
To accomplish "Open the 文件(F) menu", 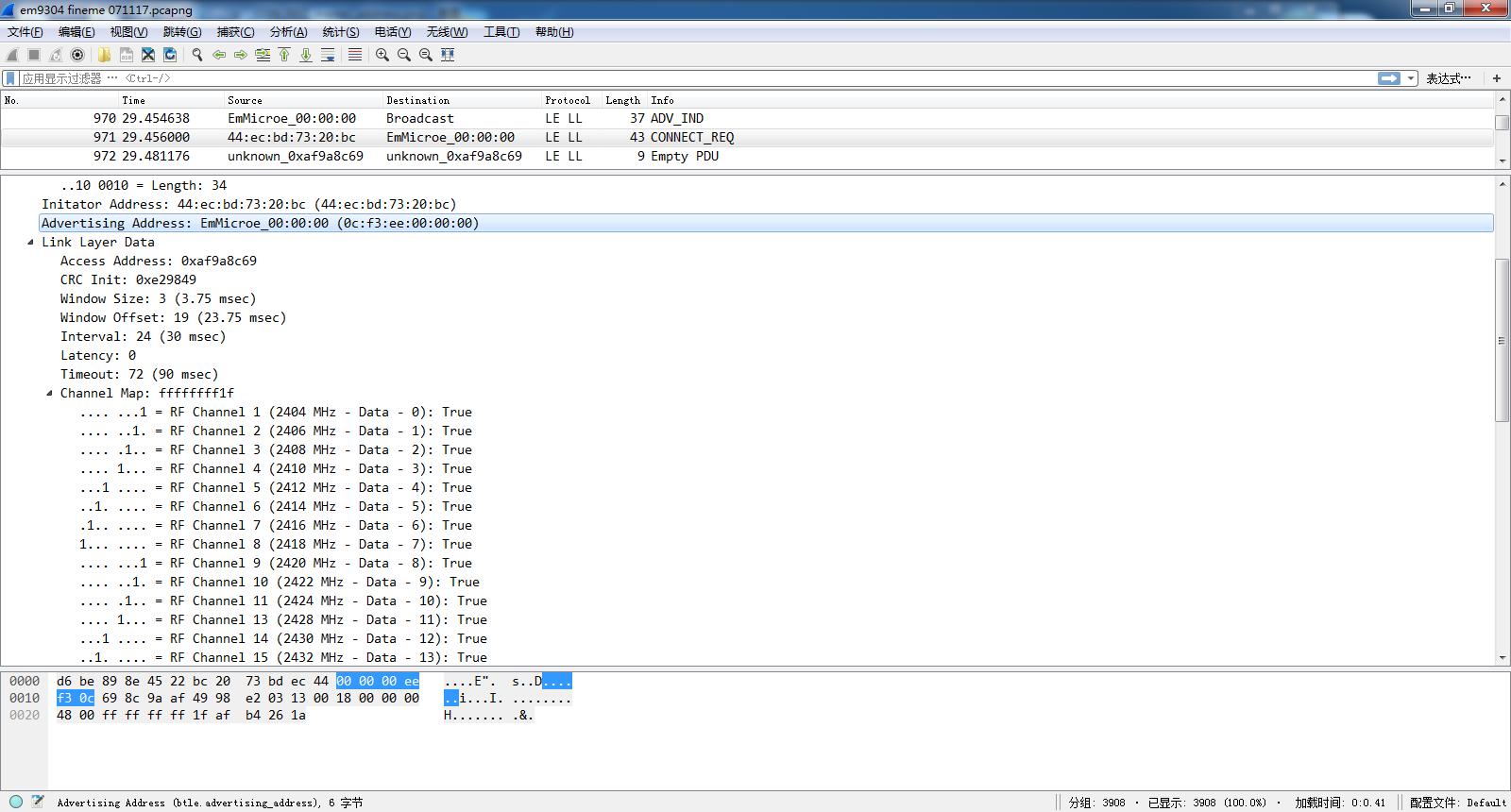I will click(25, 32).
